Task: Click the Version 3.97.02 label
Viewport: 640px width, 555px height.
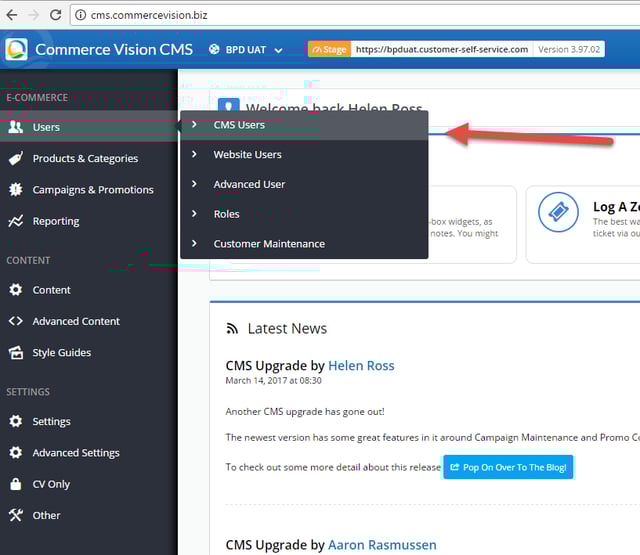Action: (569, 49)
